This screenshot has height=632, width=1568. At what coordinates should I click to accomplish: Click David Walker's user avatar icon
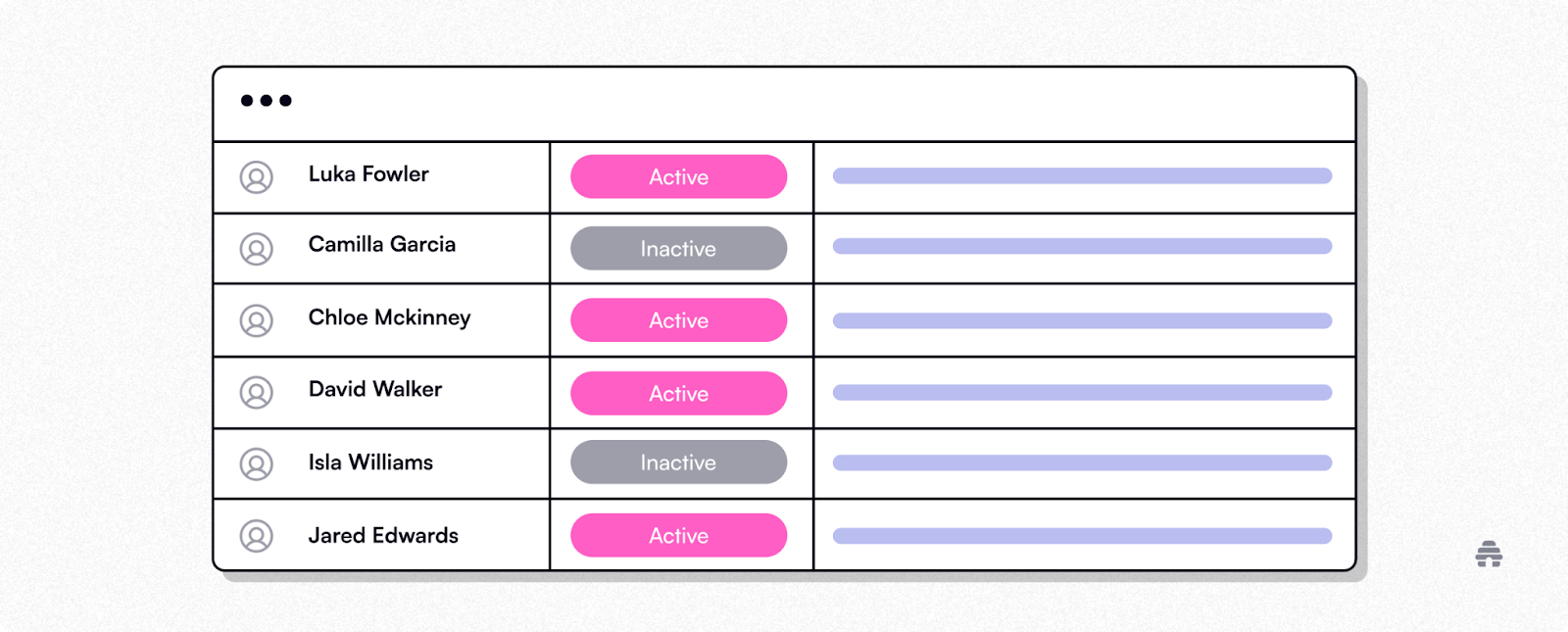257,393
